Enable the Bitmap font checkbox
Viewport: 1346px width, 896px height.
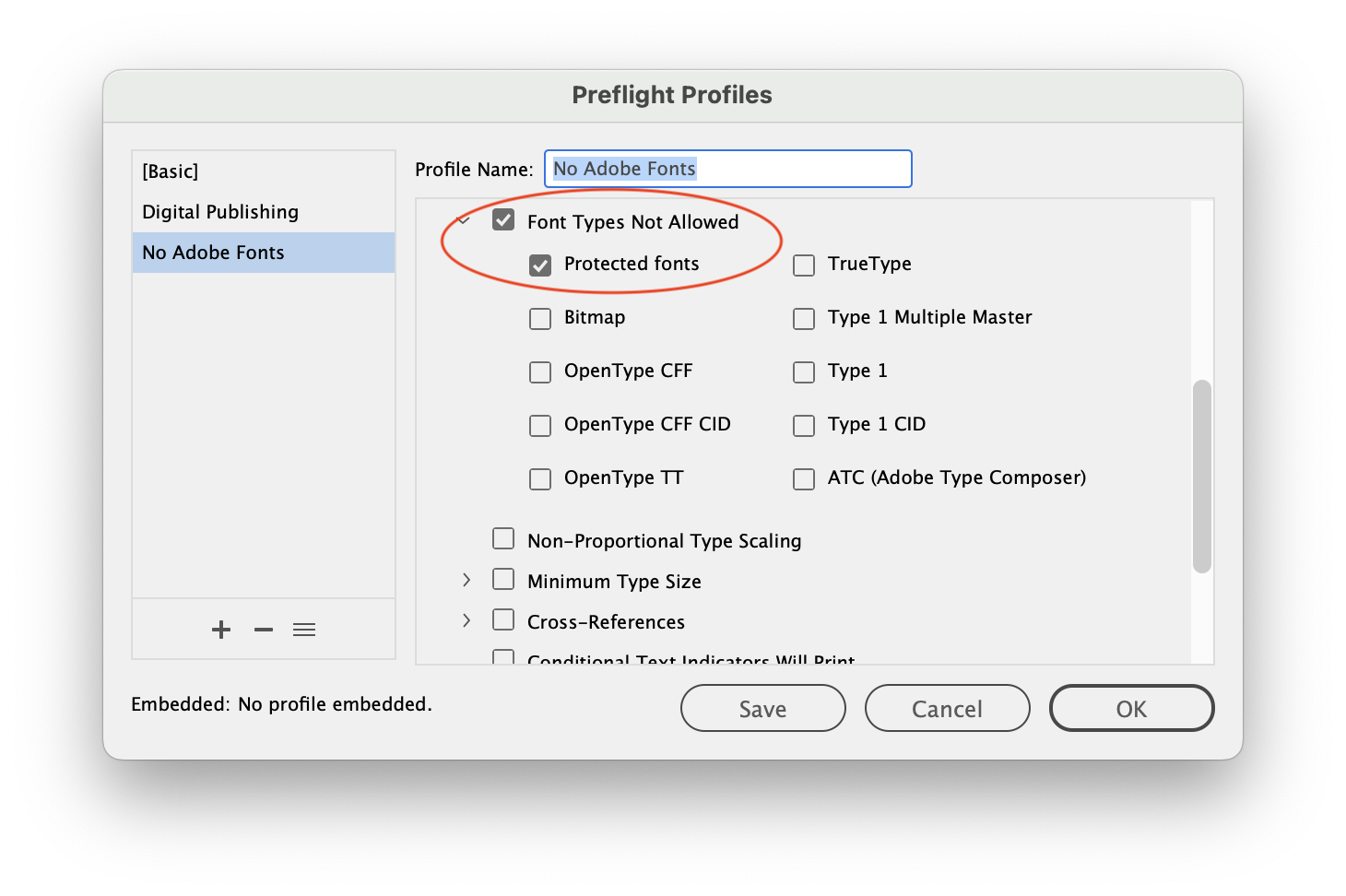pos(540,319)
